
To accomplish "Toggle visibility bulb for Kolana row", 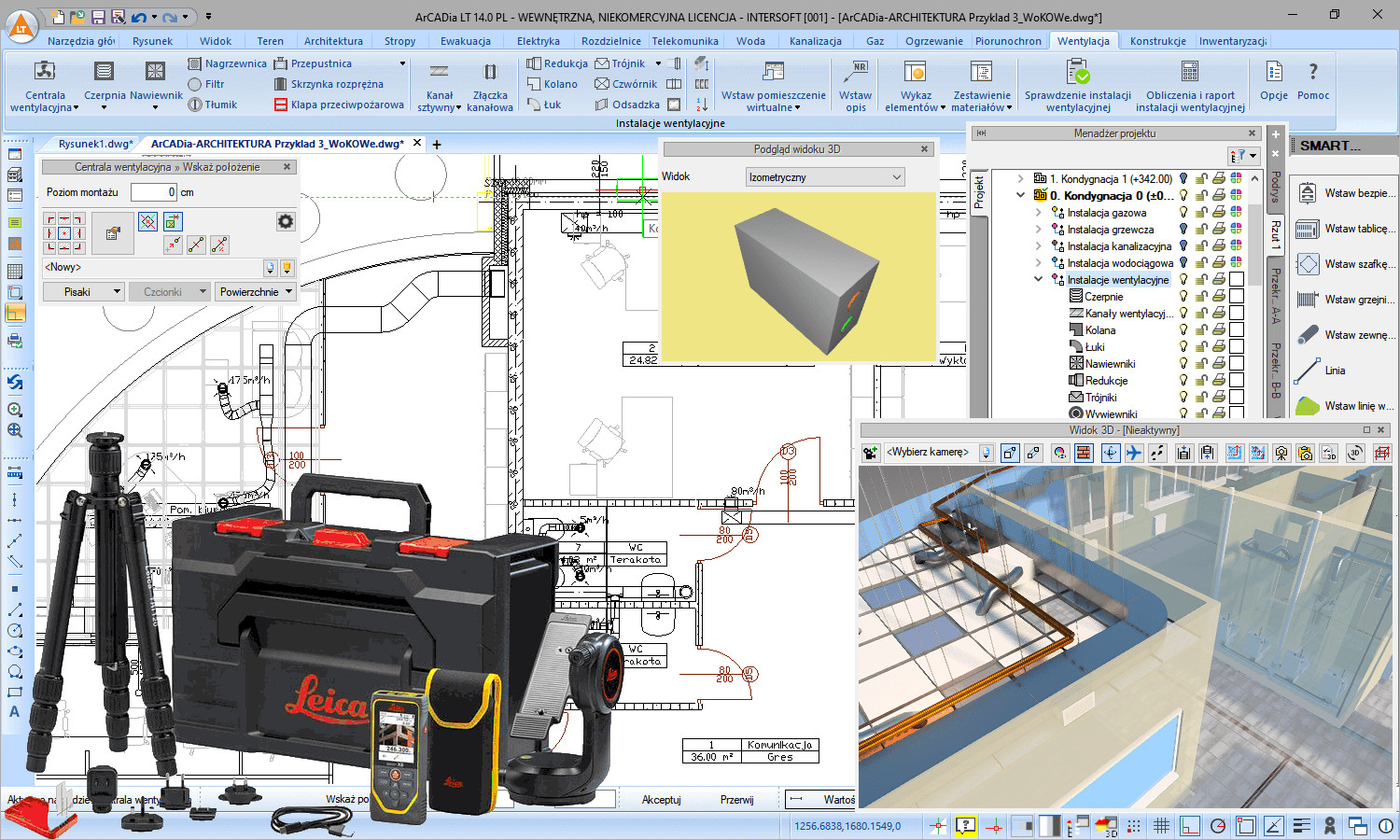I will [1183, 330].
